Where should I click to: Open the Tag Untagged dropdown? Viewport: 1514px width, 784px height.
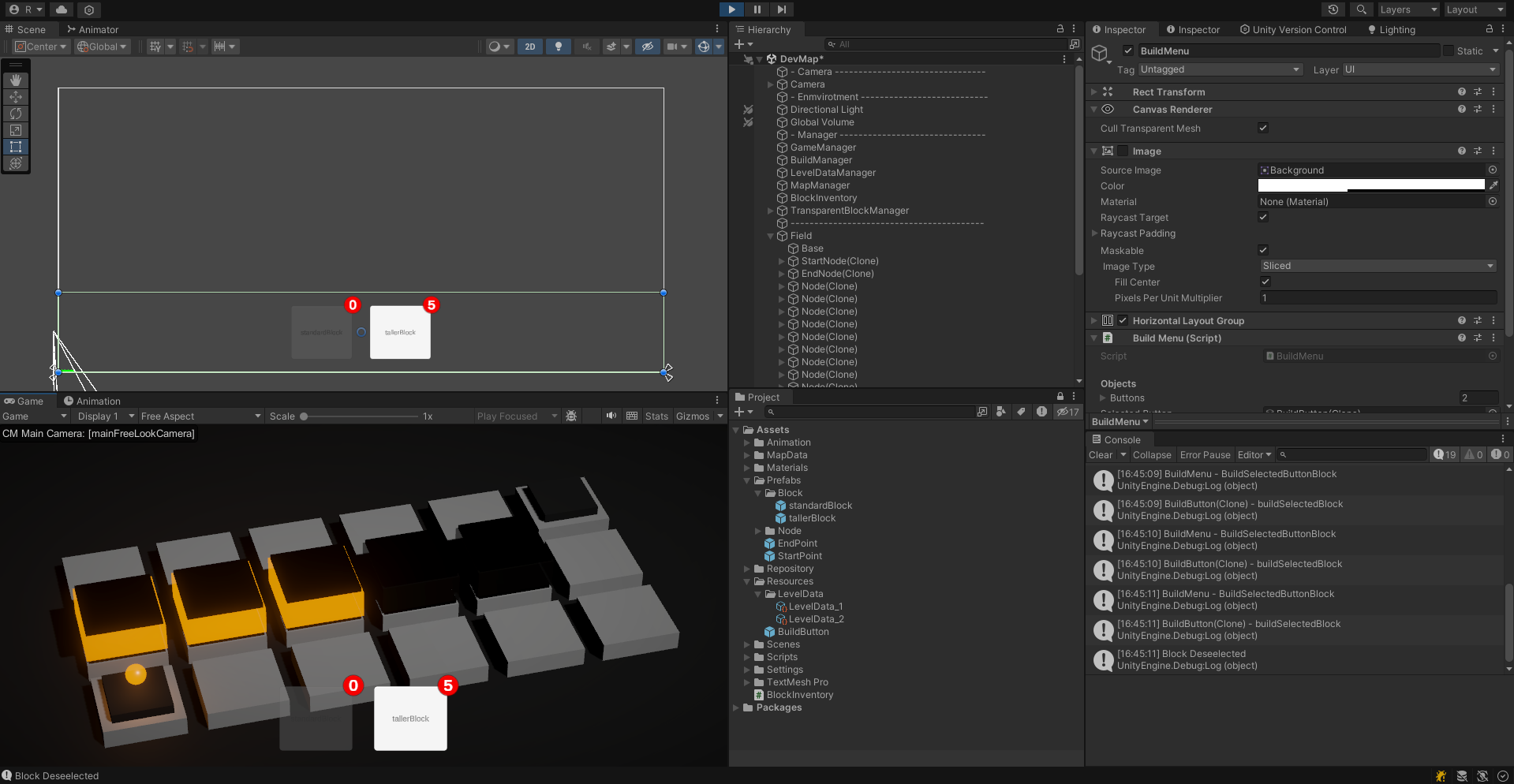1219,69
